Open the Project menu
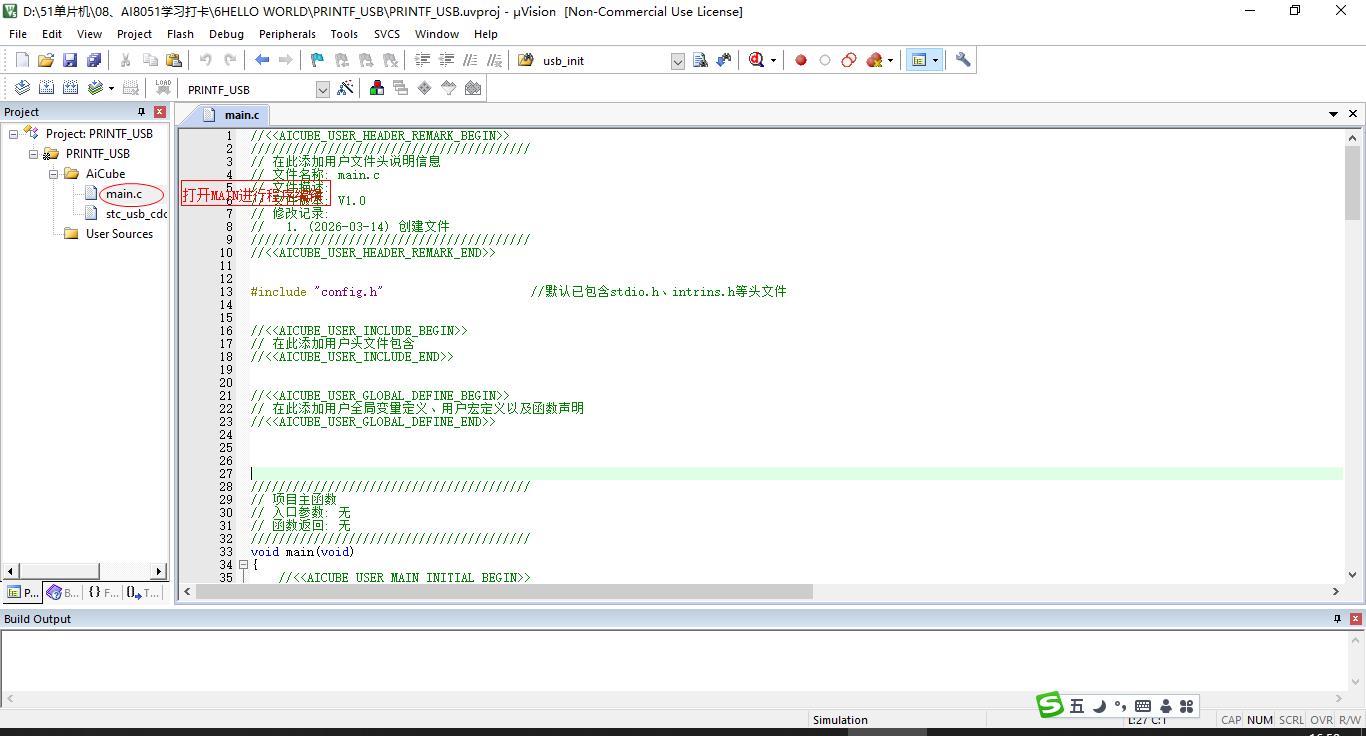 (134, 34)
